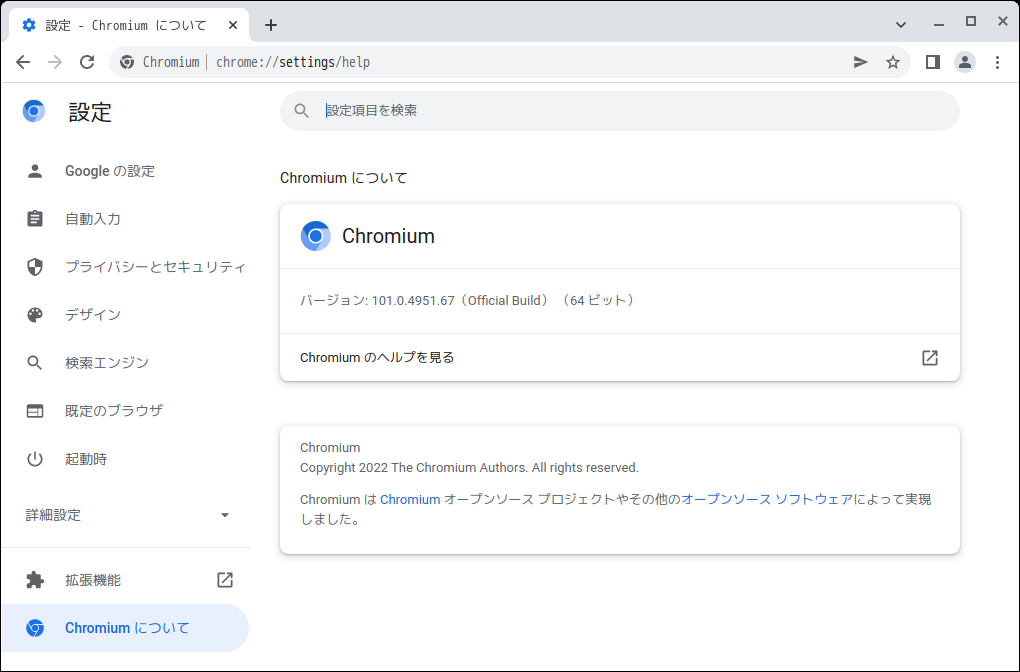
Task: Click the forward navigation arrow
Action: pos(55,62)
